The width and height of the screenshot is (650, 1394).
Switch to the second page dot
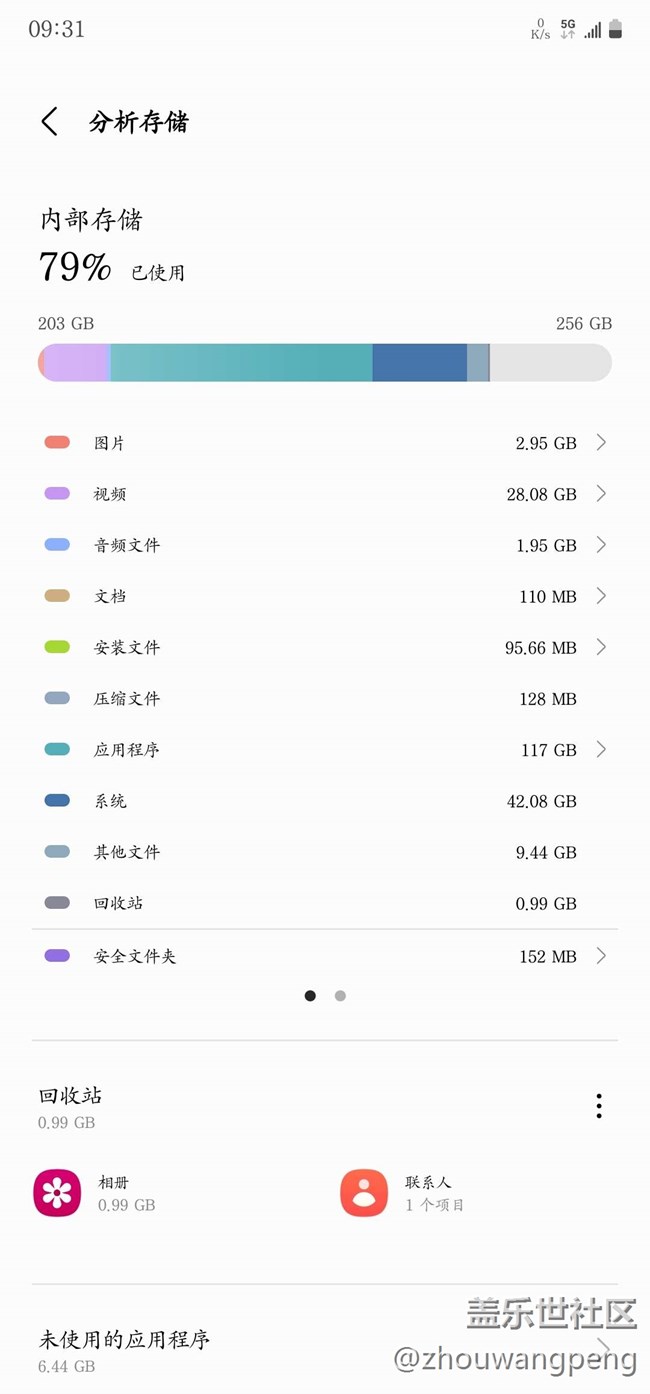click(340, 996)
